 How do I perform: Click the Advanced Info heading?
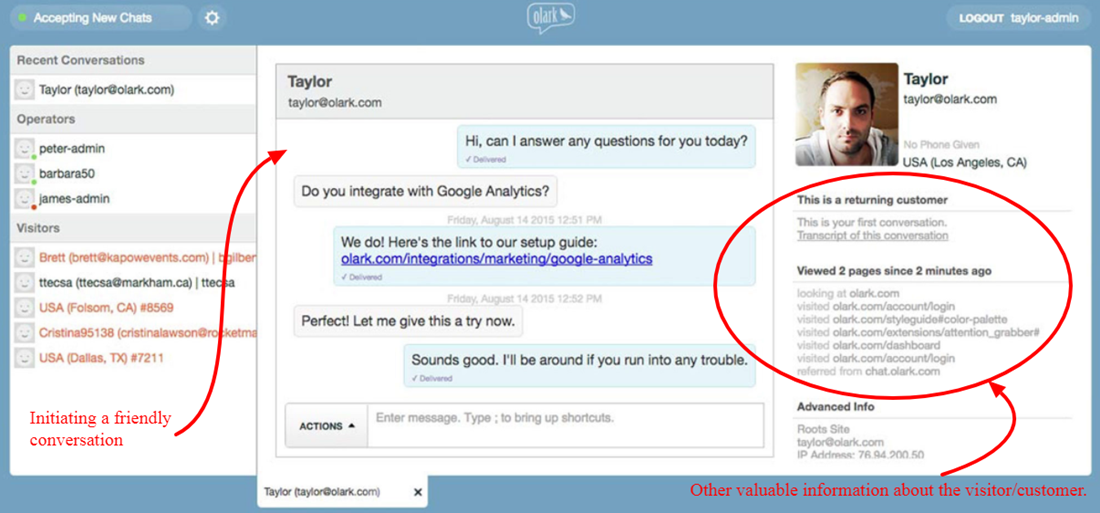(x=836, y=407)
